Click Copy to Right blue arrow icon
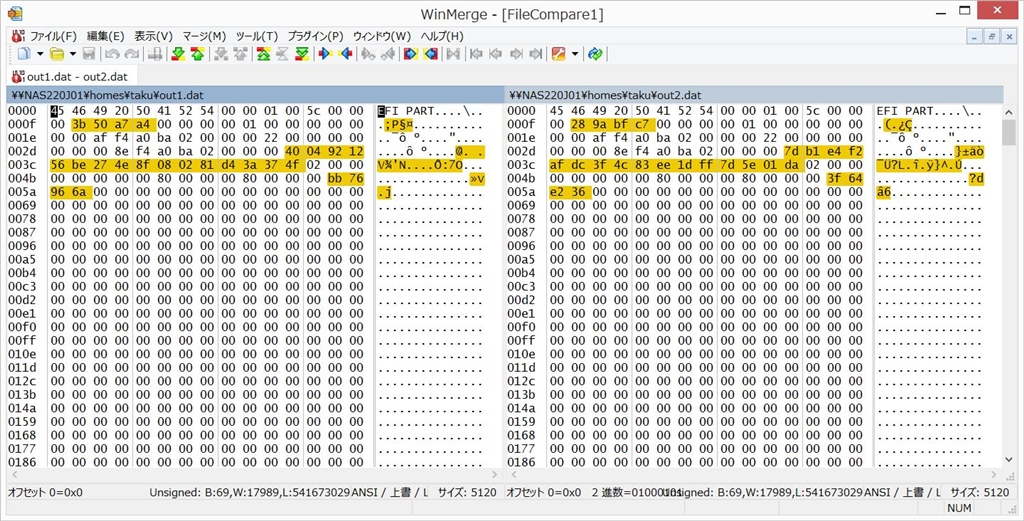The image size is (1024, 521). (325, 54)
